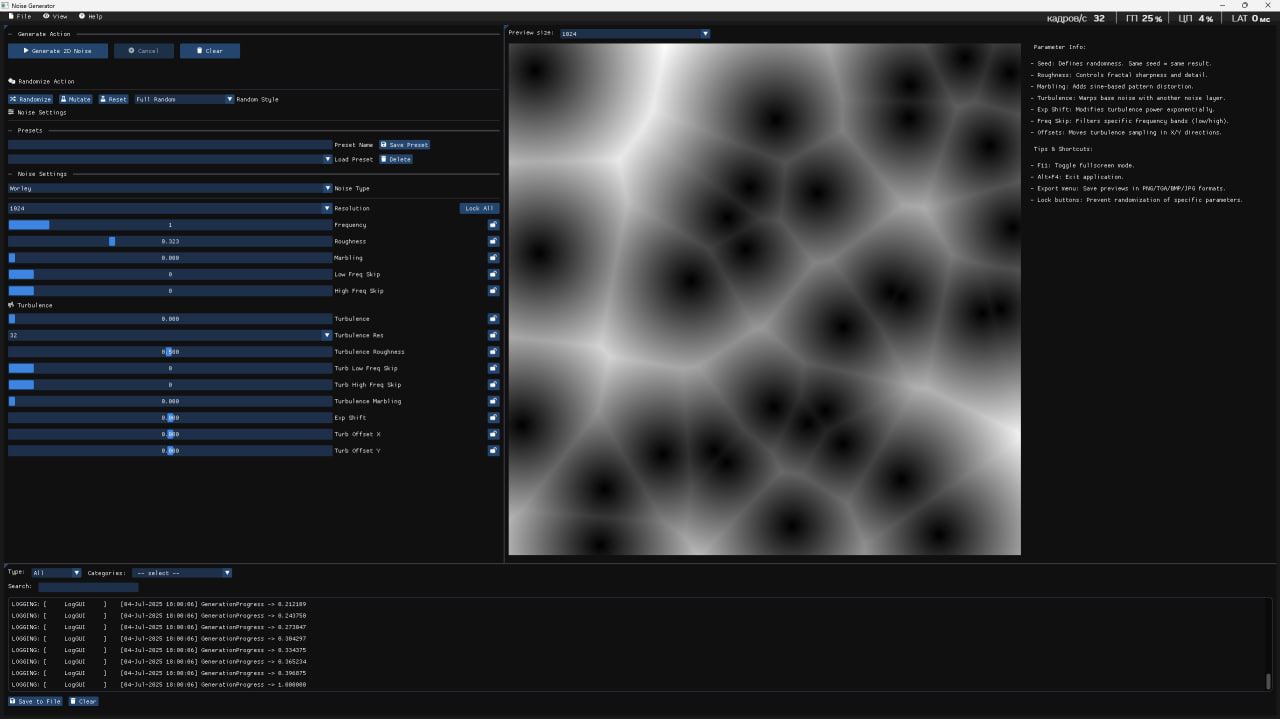Click the Cancel generation button
This screenshot has width=1280, height=719.
pyautogui.click(x=144, y=50)
